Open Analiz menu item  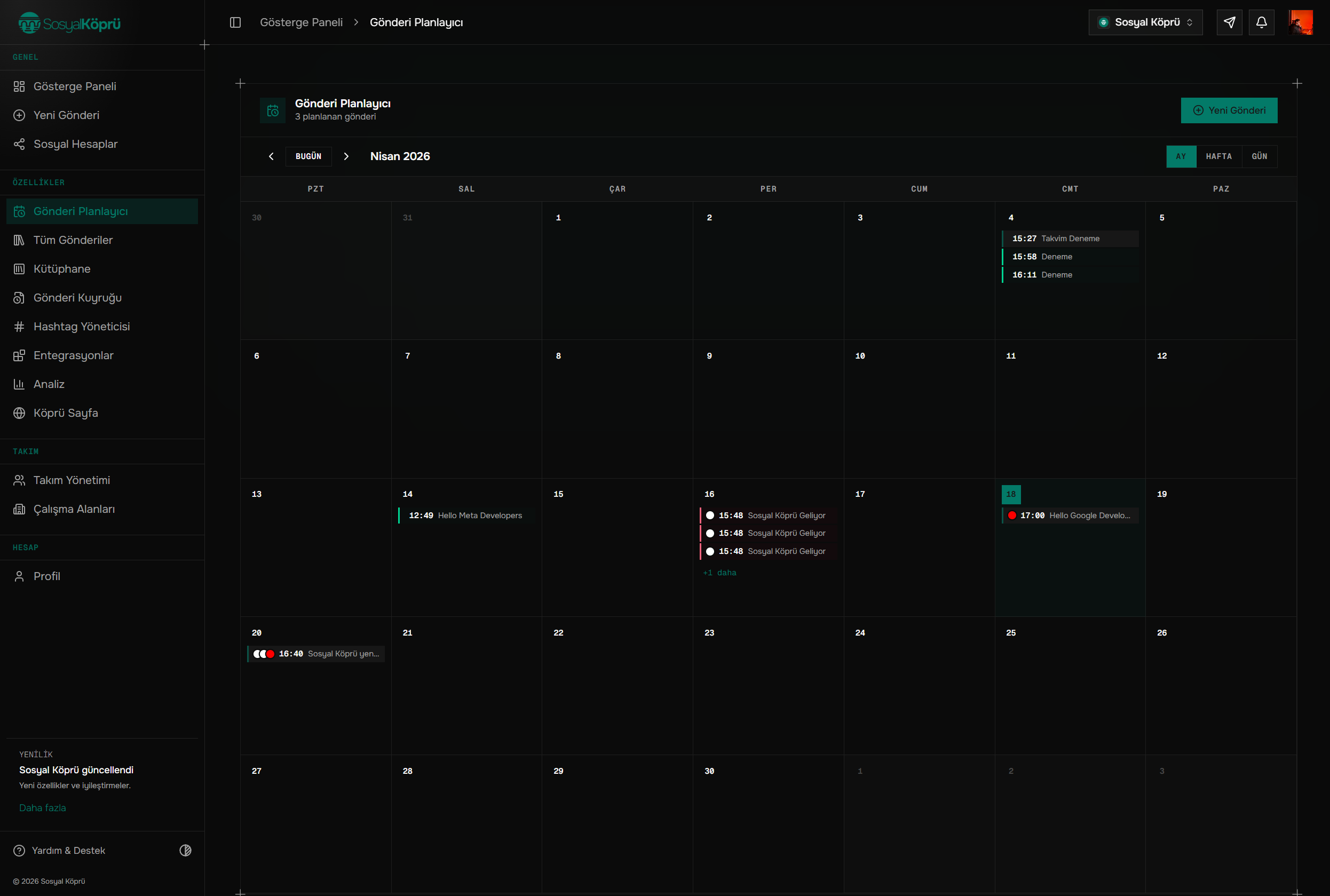pos(102,384)
